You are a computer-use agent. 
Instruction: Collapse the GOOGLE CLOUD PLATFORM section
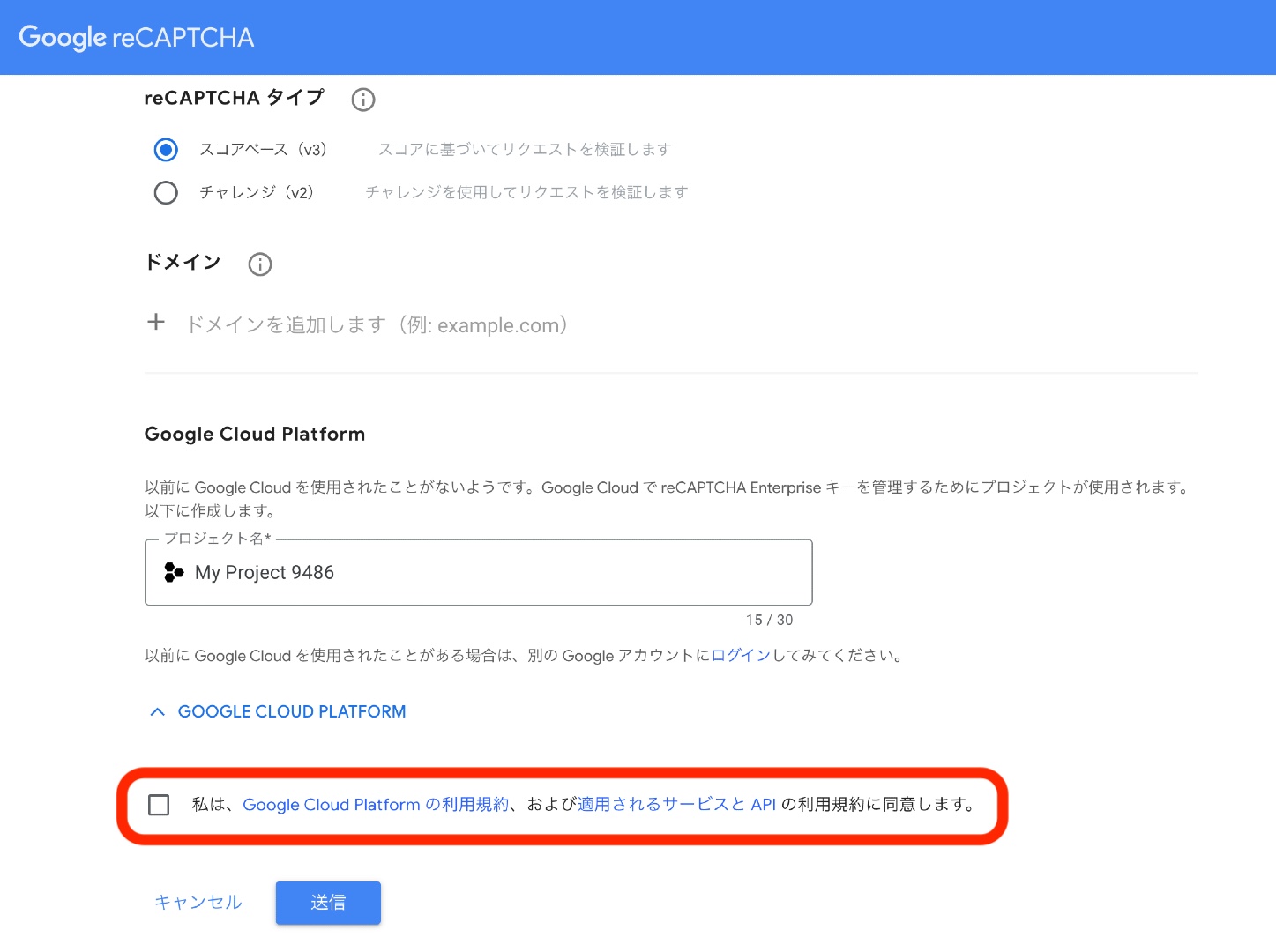tap(278, 711)
